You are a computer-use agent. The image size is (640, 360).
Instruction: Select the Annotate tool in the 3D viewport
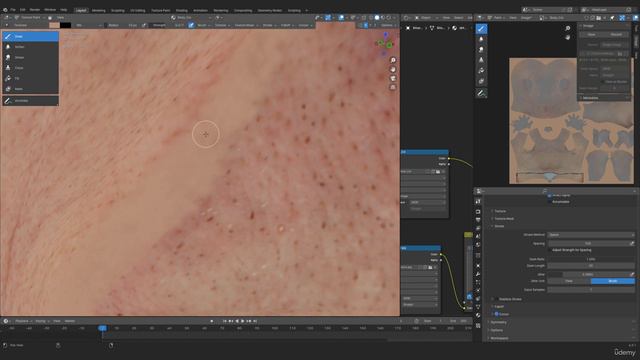[30, 100]
